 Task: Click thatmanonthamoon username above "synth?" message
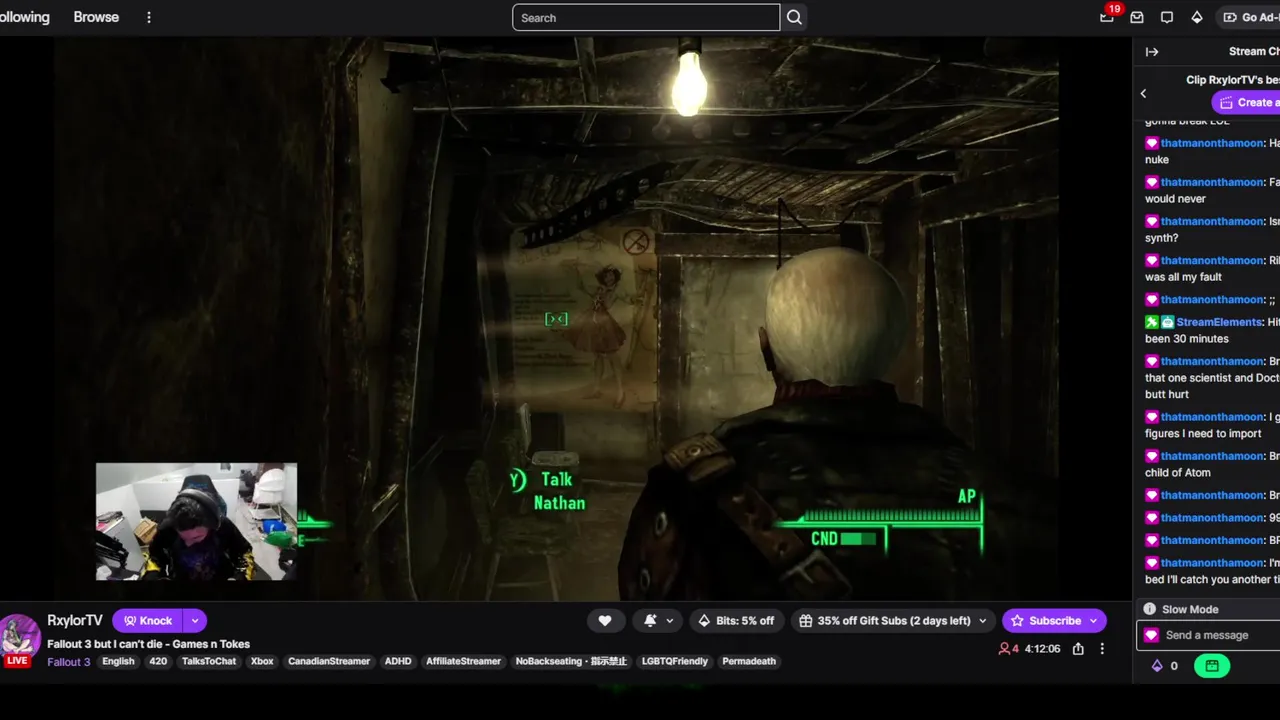(x=1212, y=221)
